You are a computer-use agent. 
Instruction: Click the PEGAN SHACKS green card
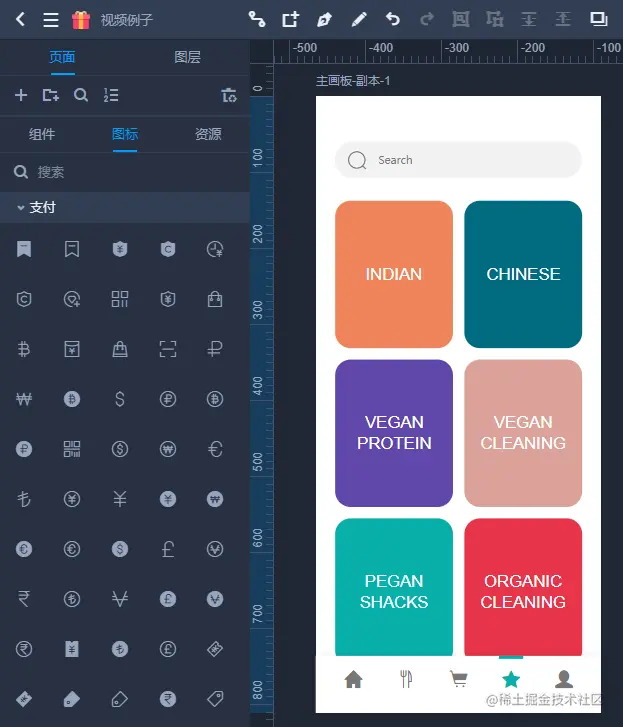394,587
